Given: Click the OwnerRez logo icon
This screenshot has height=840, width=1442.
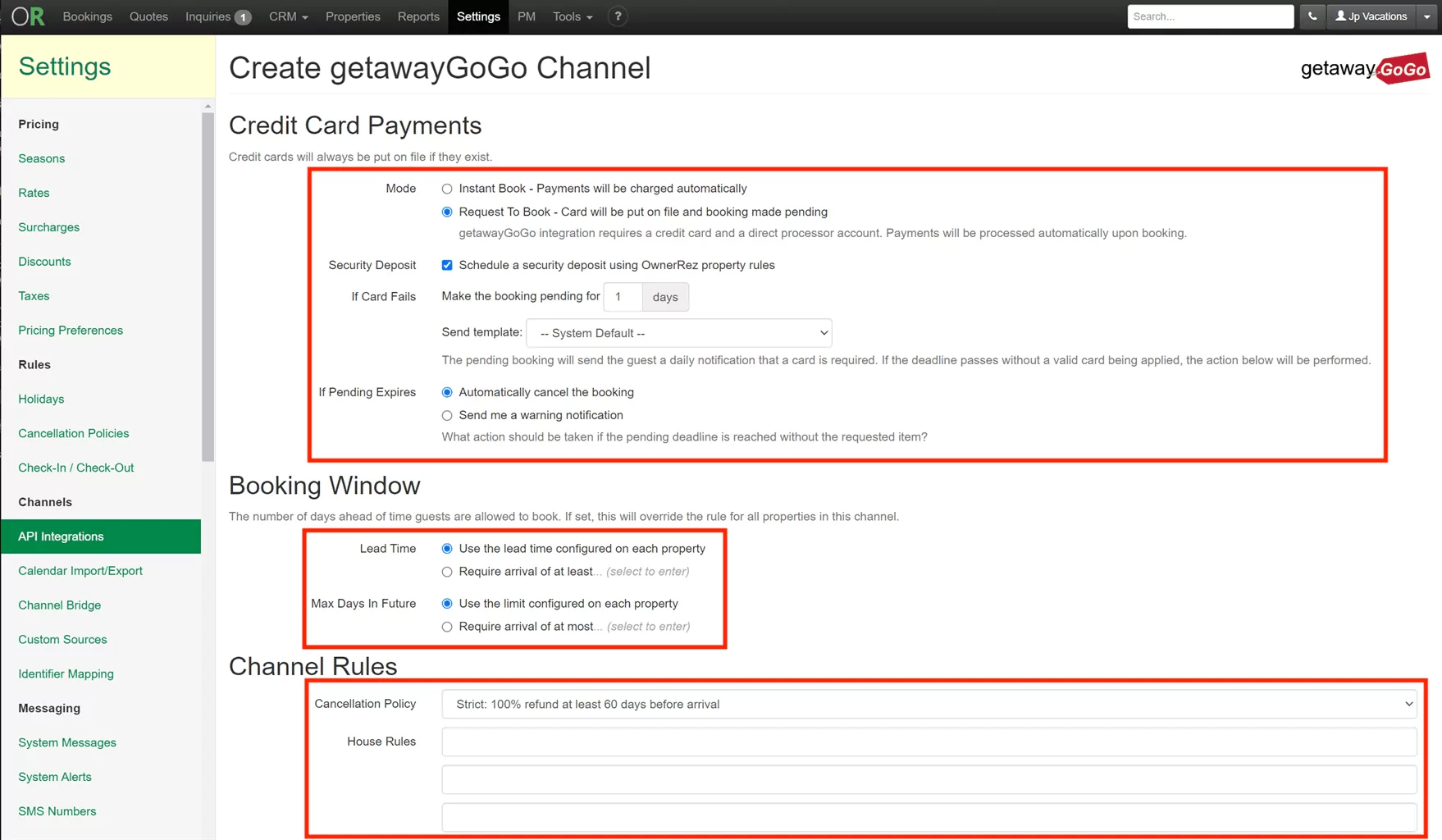Looking at the screenshot, I should (x=28, y=16).
